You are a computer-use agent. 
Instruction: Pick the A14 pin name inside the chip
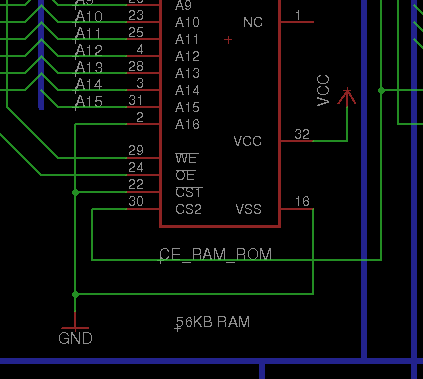tap(187, 90)
